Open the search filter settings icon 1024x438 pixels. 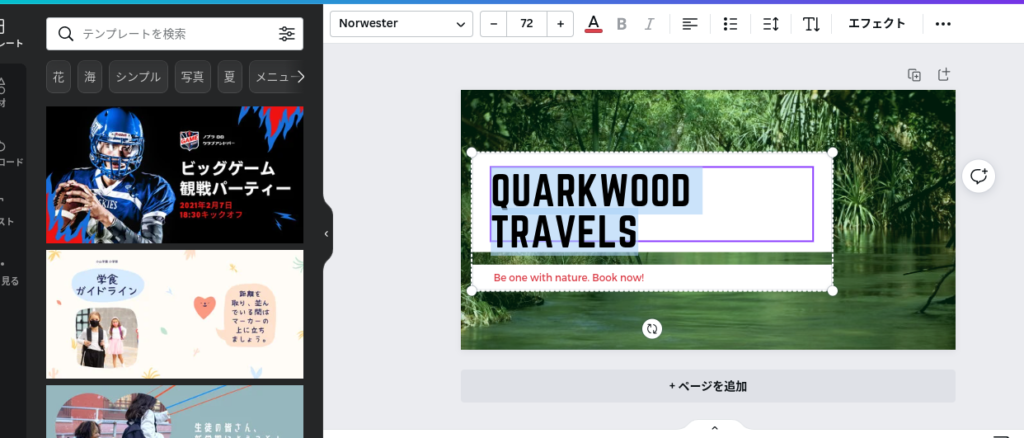click(287, 34)
